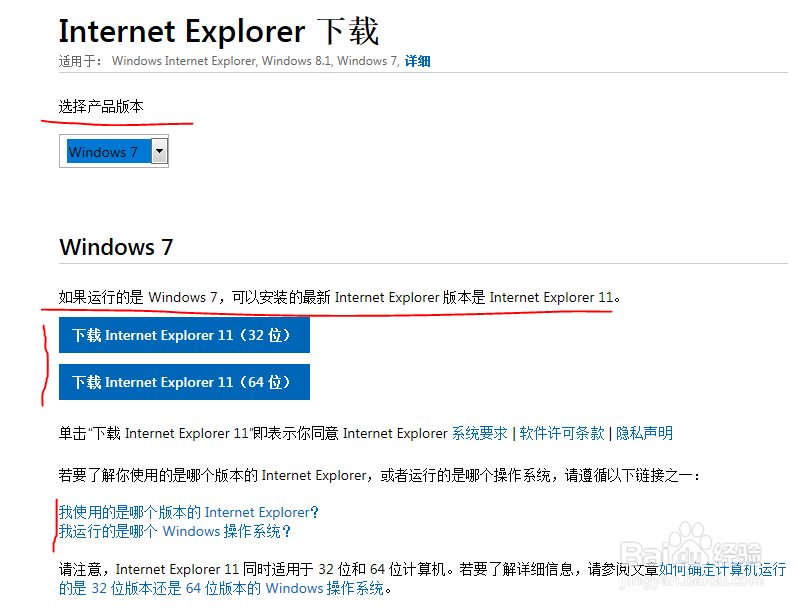This screenshot has width=809, height=608.
Task: Select "Windows 7" in the combo box
Action: tap(105, 151)
